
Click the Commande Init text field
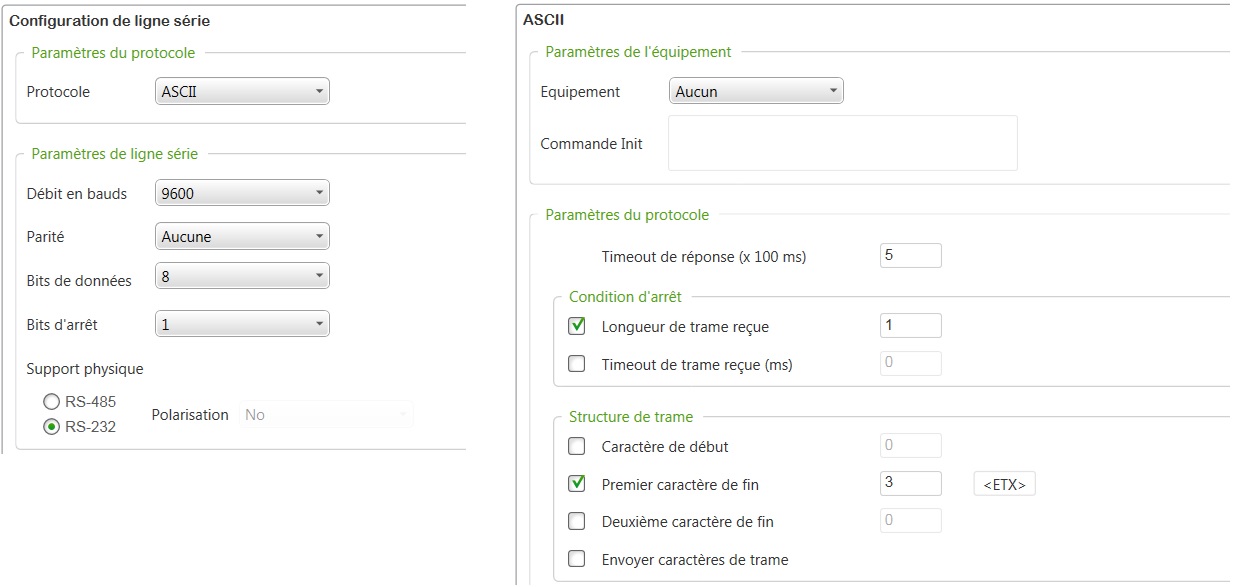(x=842, y=143)
